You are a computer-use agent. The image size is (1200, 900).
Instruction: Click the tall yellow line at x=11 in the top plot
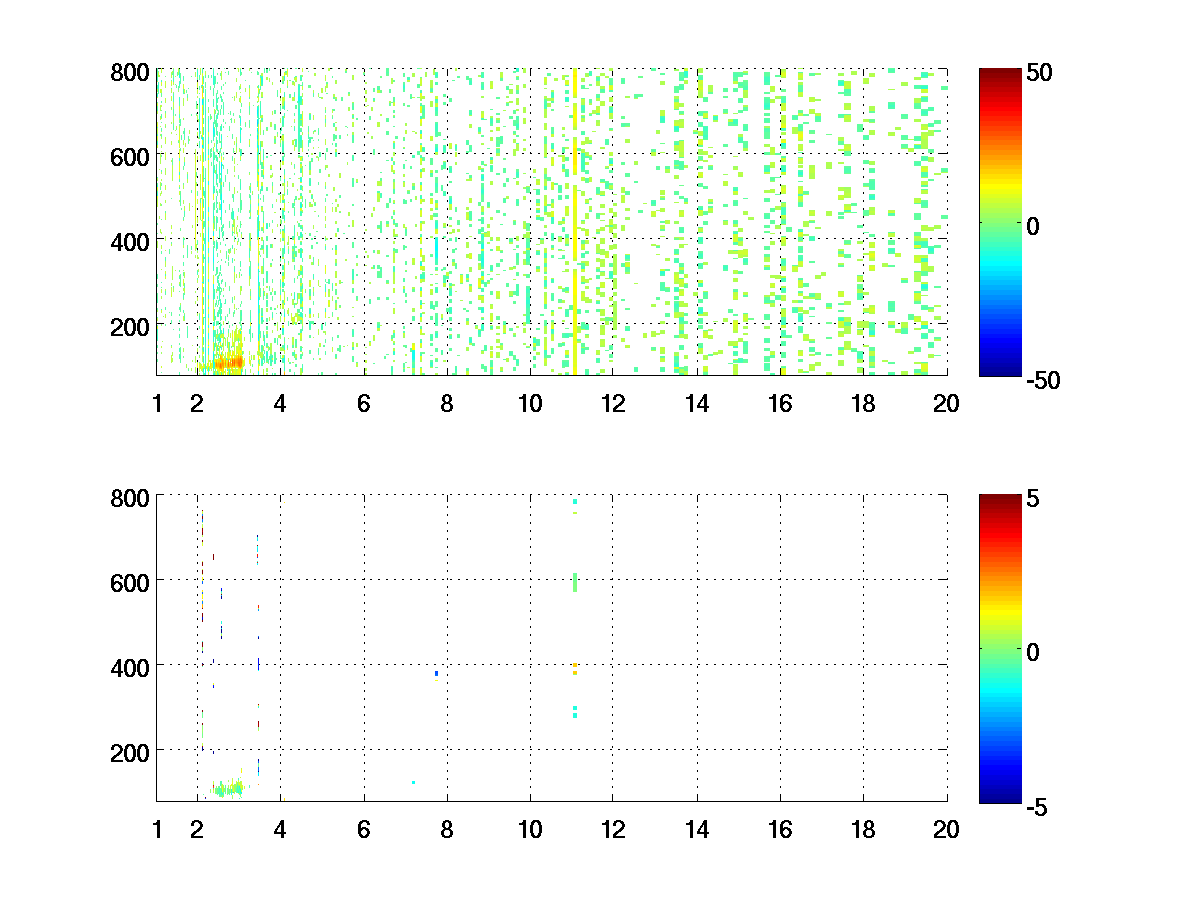(575, 222)
